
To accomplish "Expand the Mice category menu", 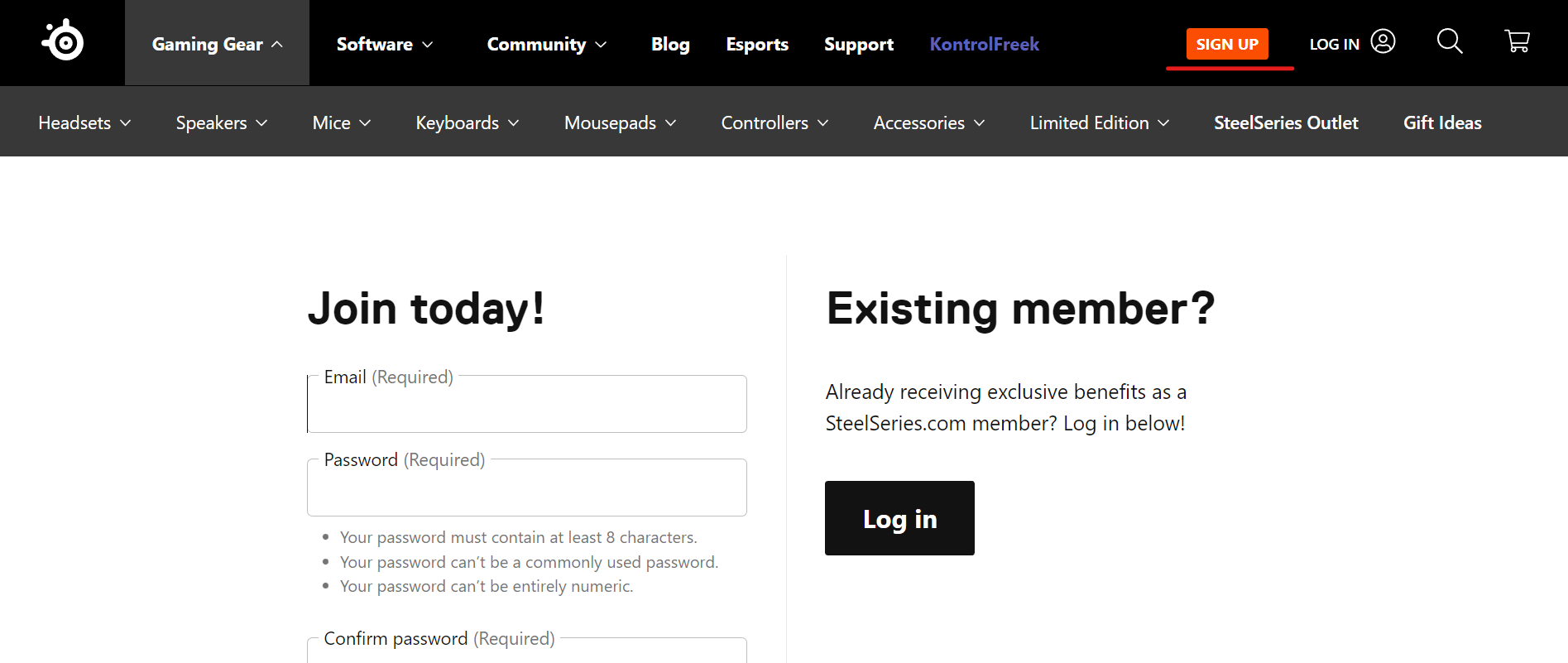I will click(x=342, y=123).
